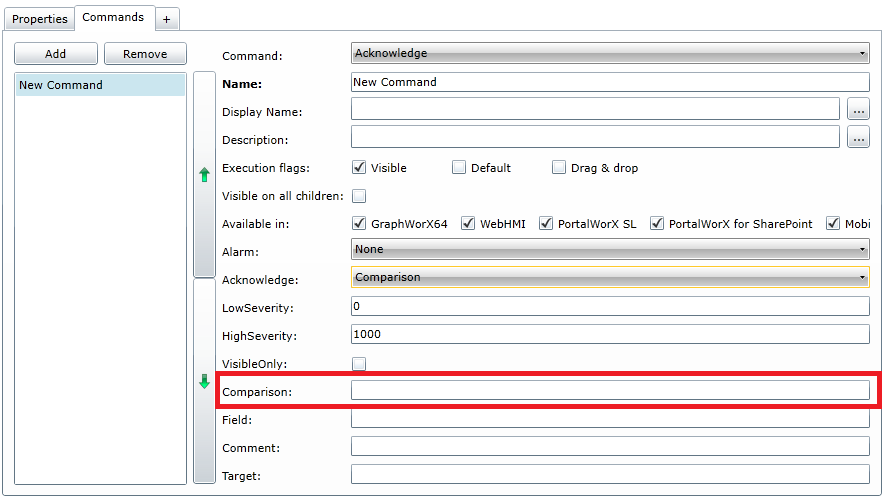Expand the Acknowledge dropdown showing Comparison
Viewport: 885px width, 498px height.
coord(610,277)
